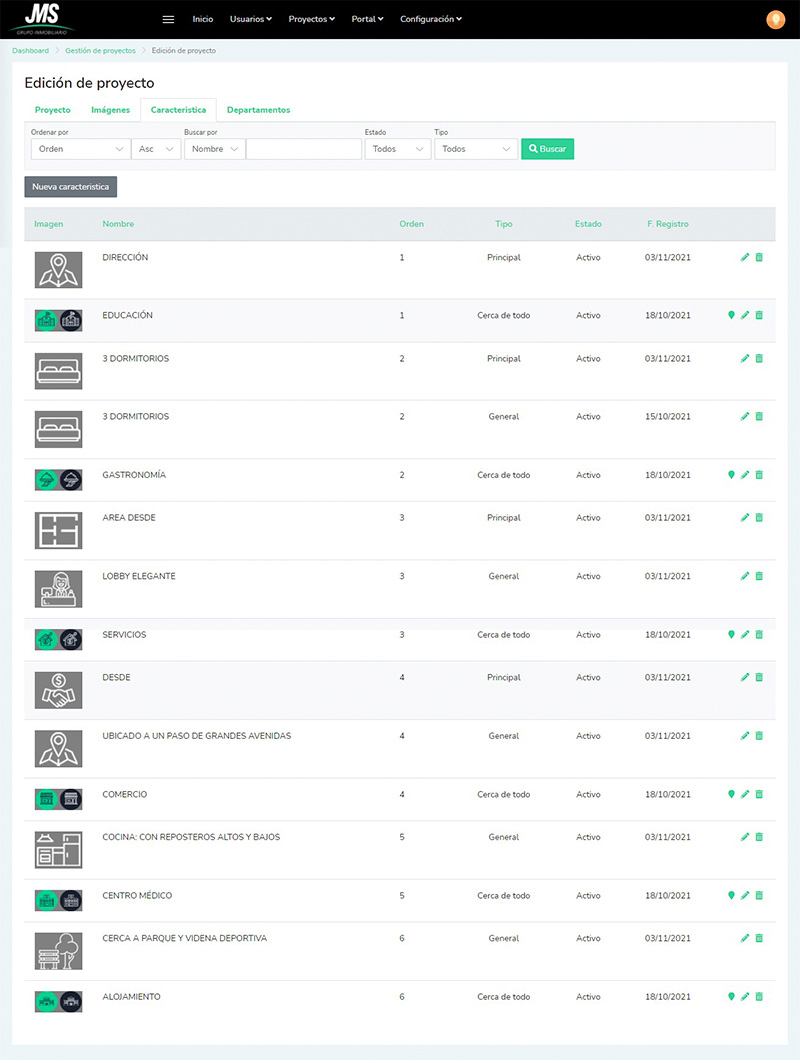Screen dimensions: 800x1063
Task: Delete the DIRECCIÓN row with trash icon
Action: tap(759, 258)
